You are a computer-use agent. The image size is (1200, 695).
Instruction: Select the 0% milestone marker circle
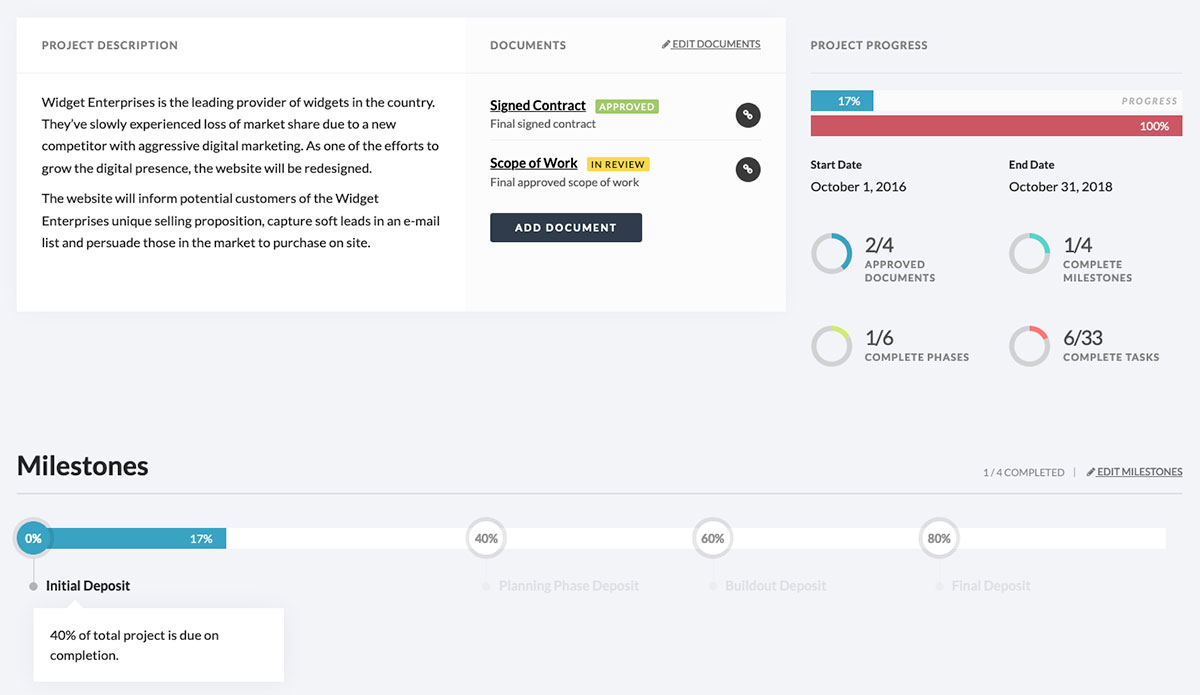coord(34,538)
